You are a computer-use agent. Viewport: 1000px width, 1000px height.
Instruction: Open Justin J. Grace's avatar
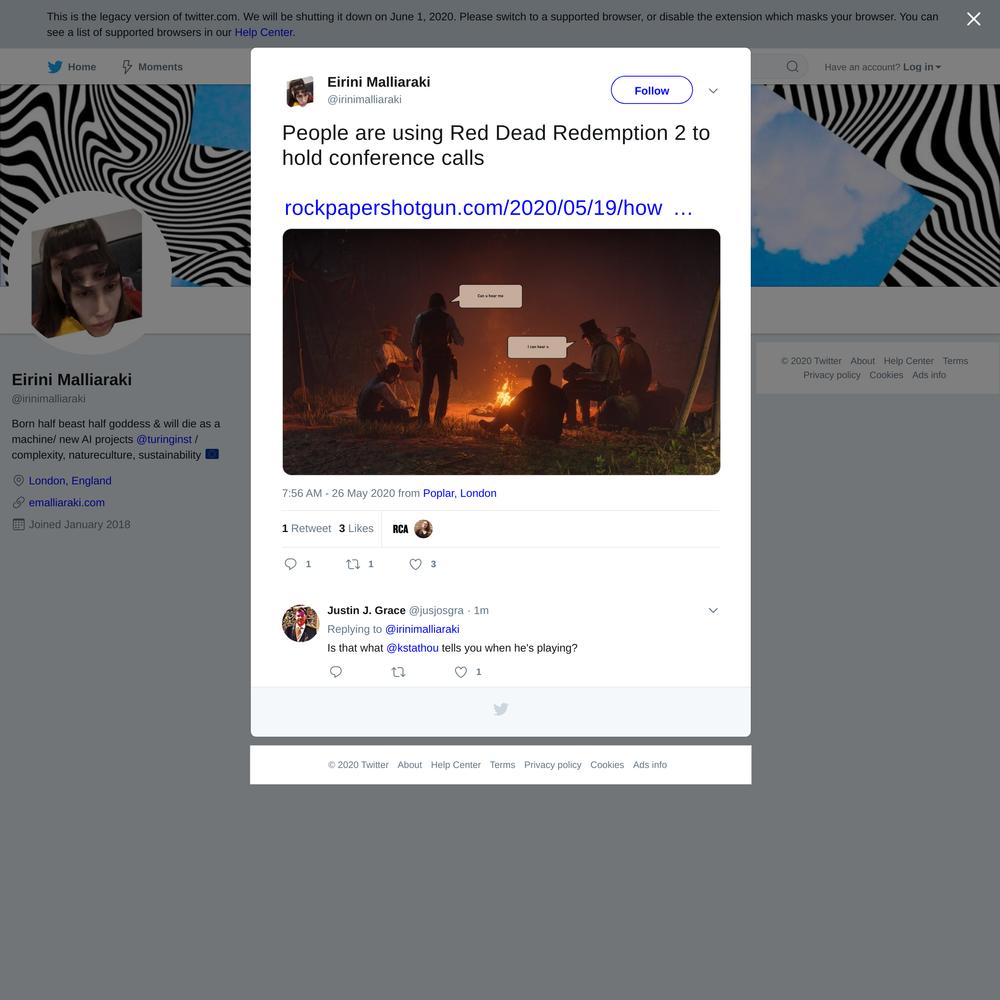[x=300, y=623]
